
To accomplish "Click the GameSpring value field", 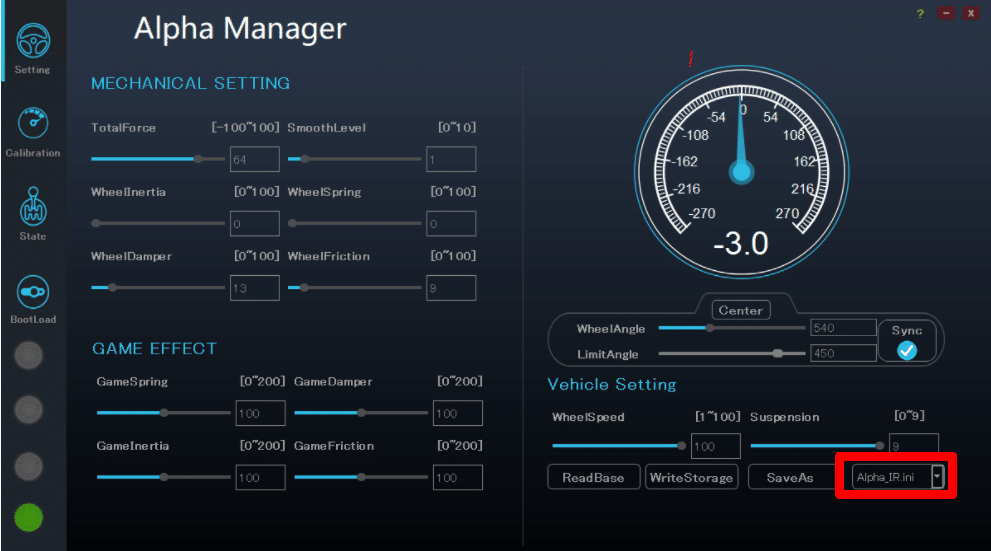I will pyautogui.click(x=260, y=413).
